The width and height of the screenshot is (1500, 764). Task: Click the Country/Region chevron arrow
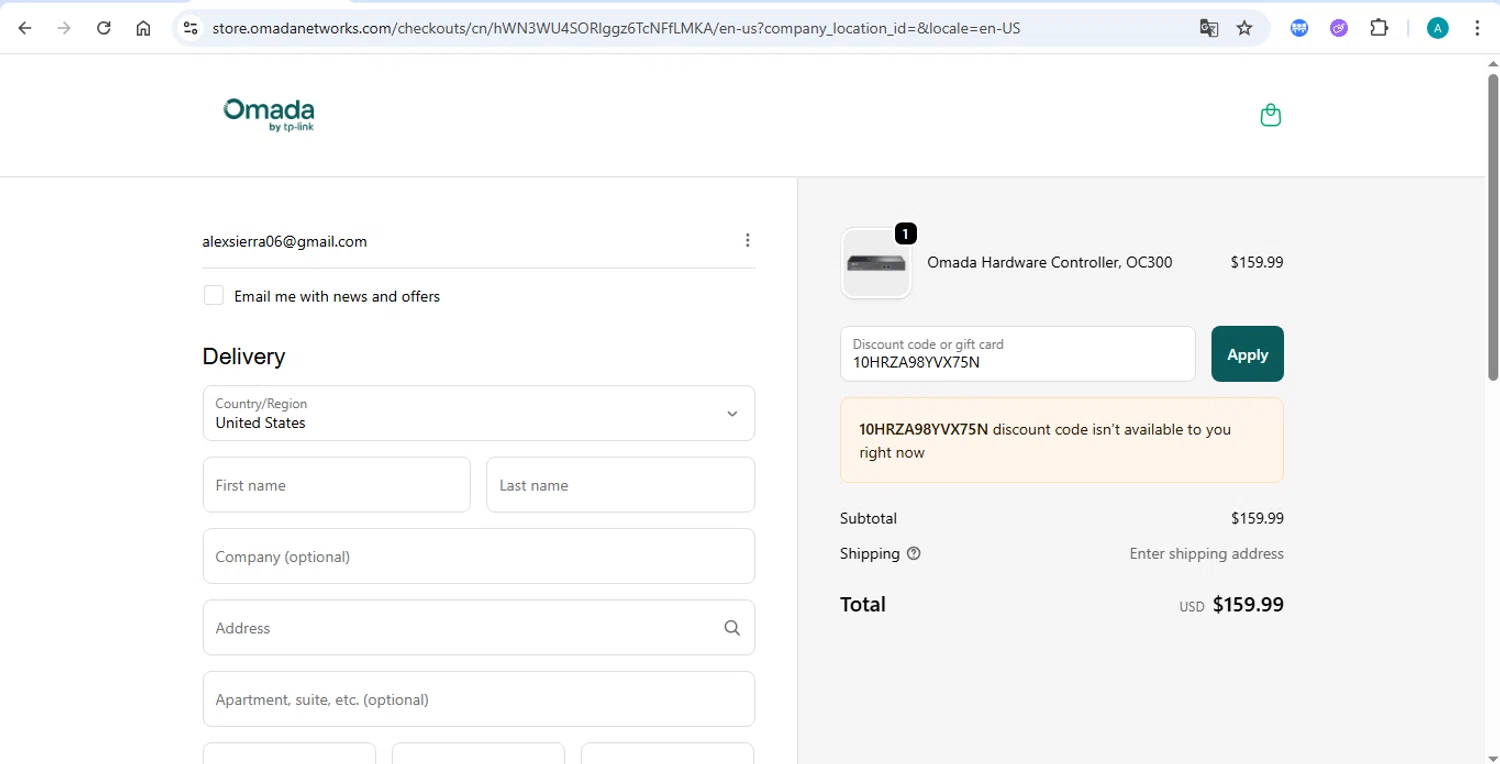click(x=732, y=413)
